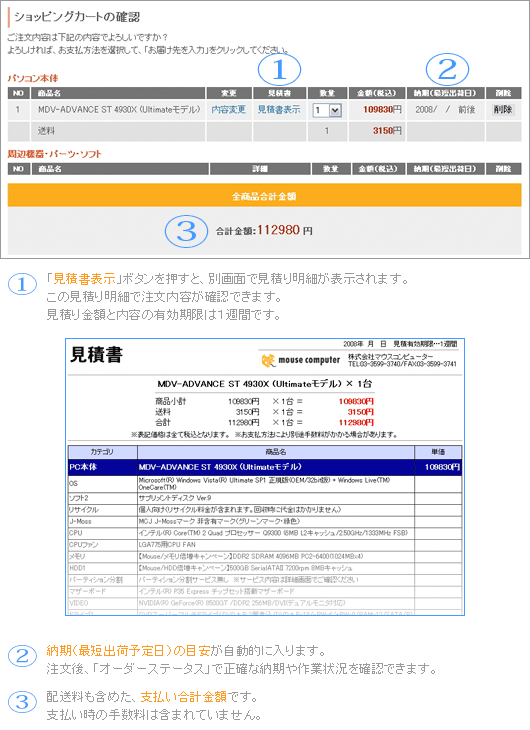Expand the quantity dropdown showing 1
The height and width of the screenshot is (730, 530).
pos(327,110)
